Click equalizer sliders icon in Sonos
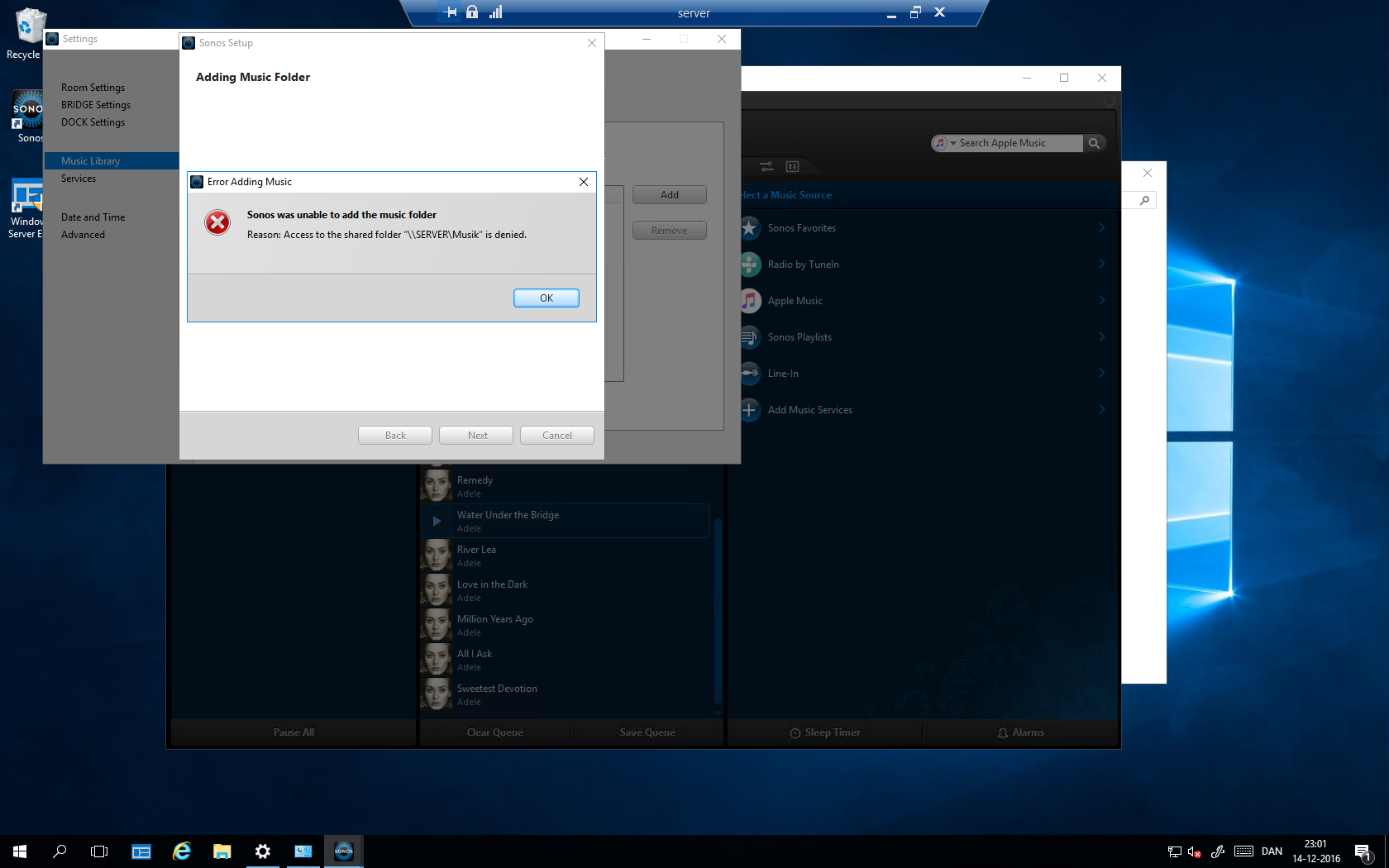1389x868 pixels. (766, 167)
